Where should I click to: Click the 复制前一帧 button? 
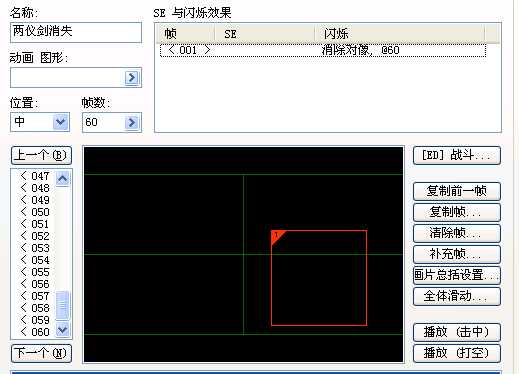(457, 191)
